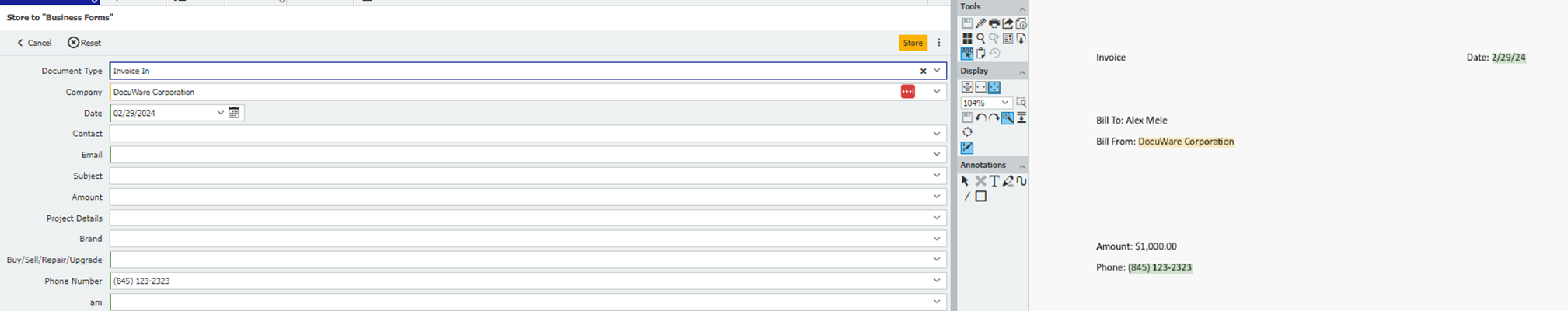The image size is (1568, 311).
Task: Open the Buy/Sell/Repair/Upgrade dropdown arrow
Action: [937, 260]
